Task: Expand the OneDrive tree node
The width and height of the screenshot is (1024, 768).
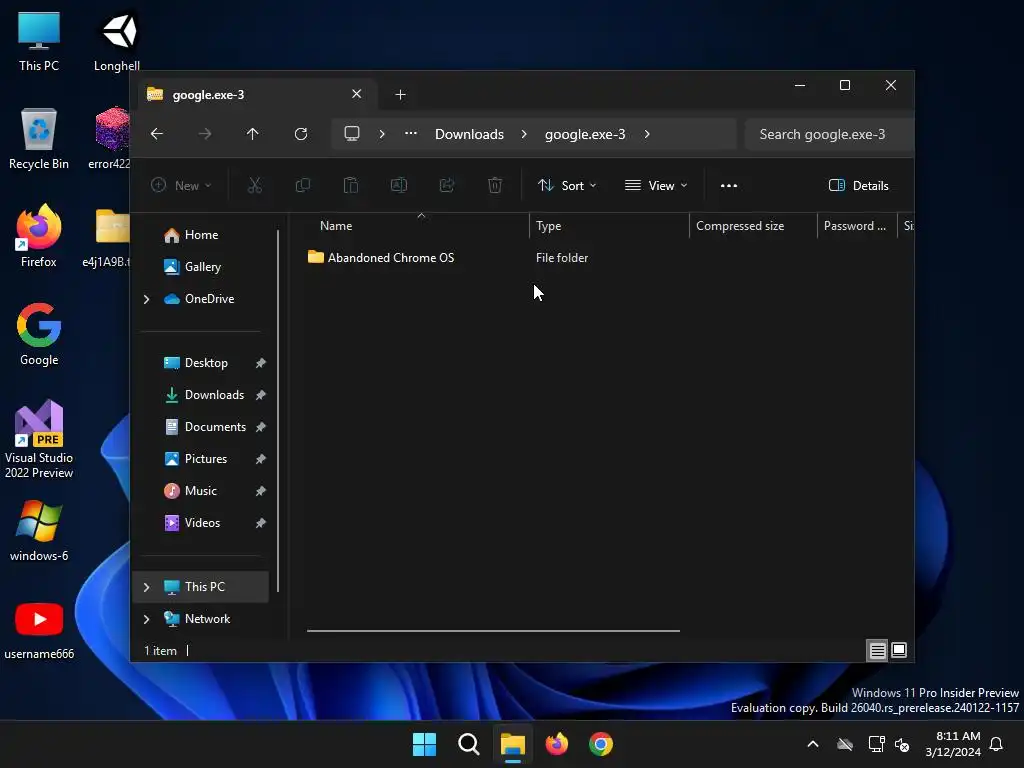Action: (x=146, y=299)
